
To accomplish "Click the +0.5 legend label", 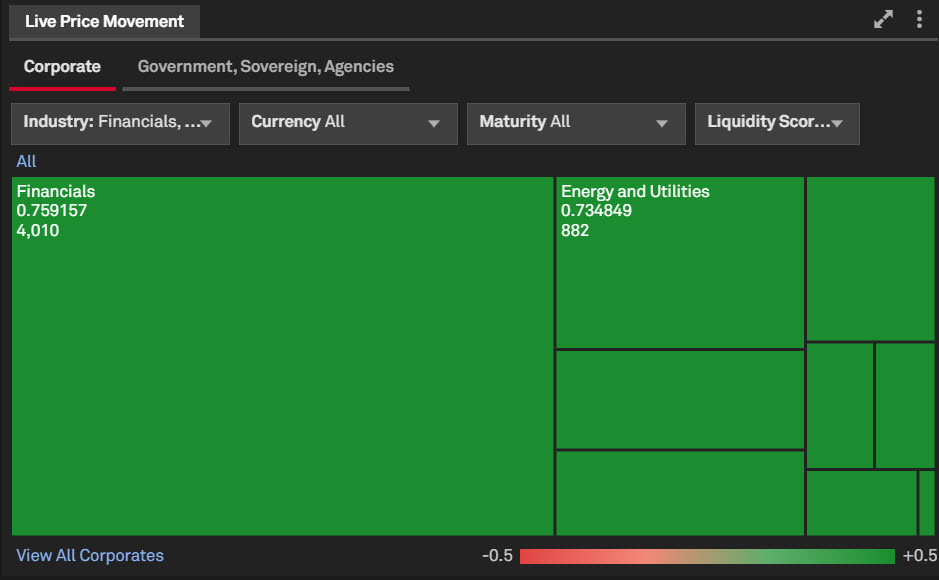I will point(920,556).
